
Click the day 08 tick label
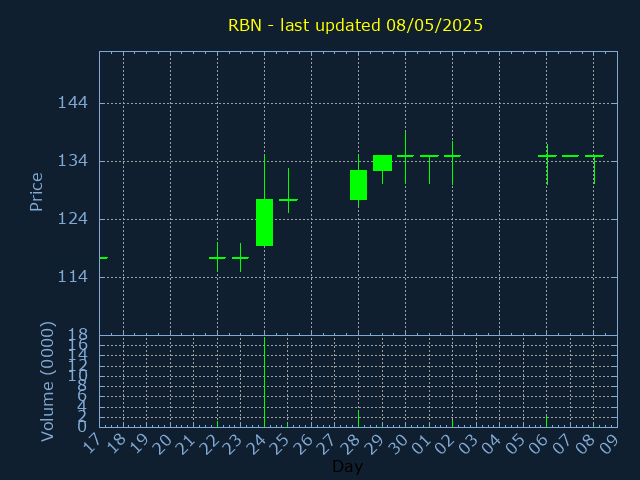click(586, 443)
